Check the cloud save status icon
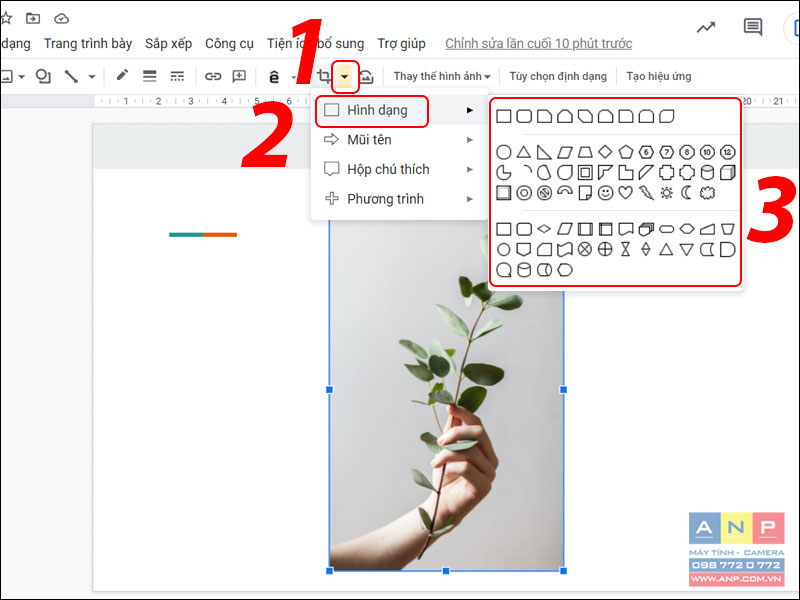 click(x=61, y=19)
